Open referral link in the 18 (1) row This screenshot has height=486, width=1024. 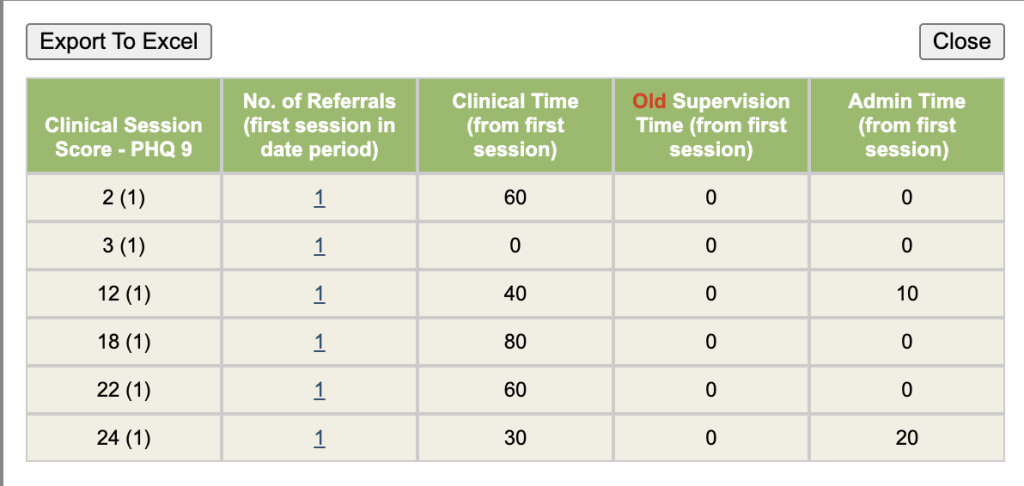coord(319,342)
